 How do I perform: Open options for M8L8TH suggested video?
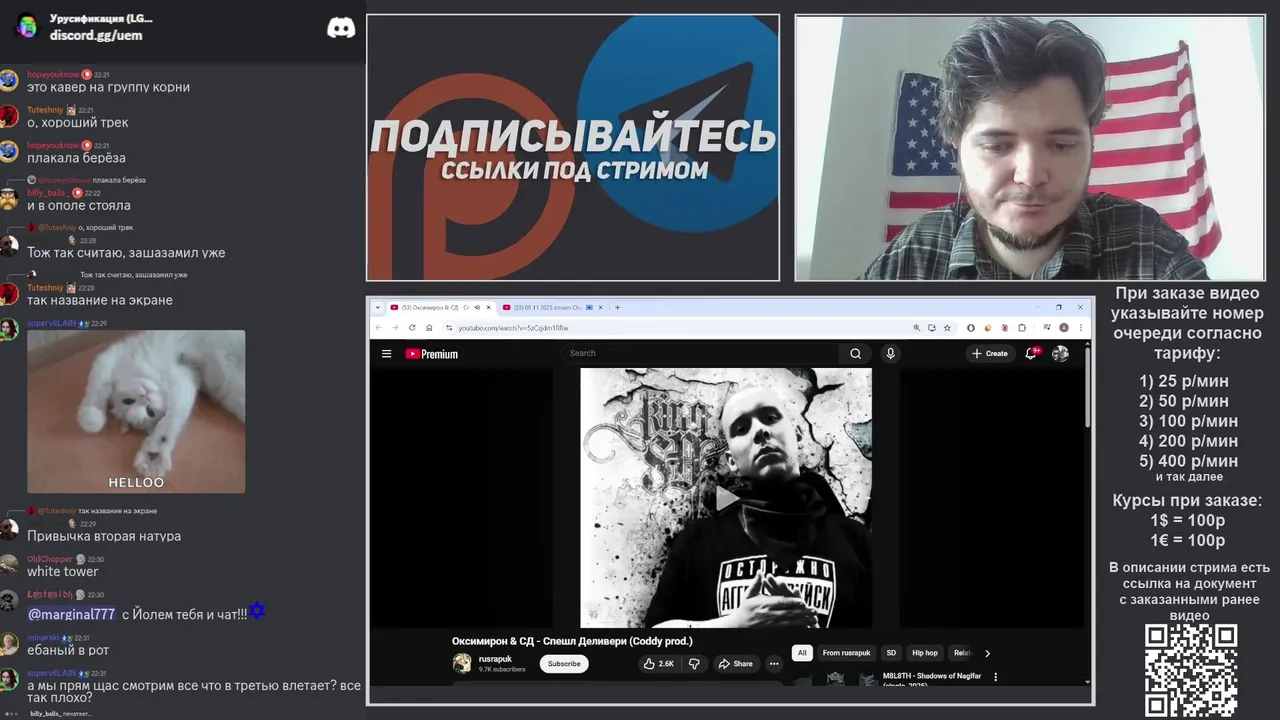point(995,677)
